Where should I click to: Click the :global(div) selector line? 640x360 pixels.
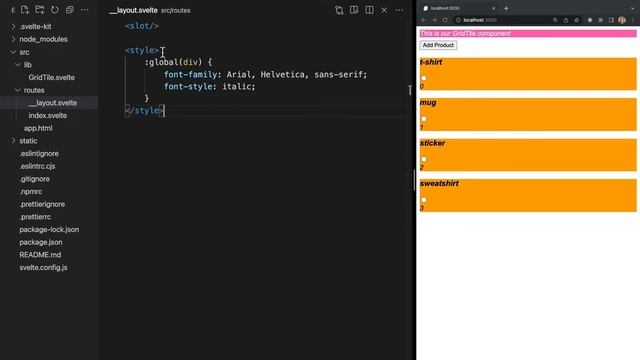(x=178, y=62)
